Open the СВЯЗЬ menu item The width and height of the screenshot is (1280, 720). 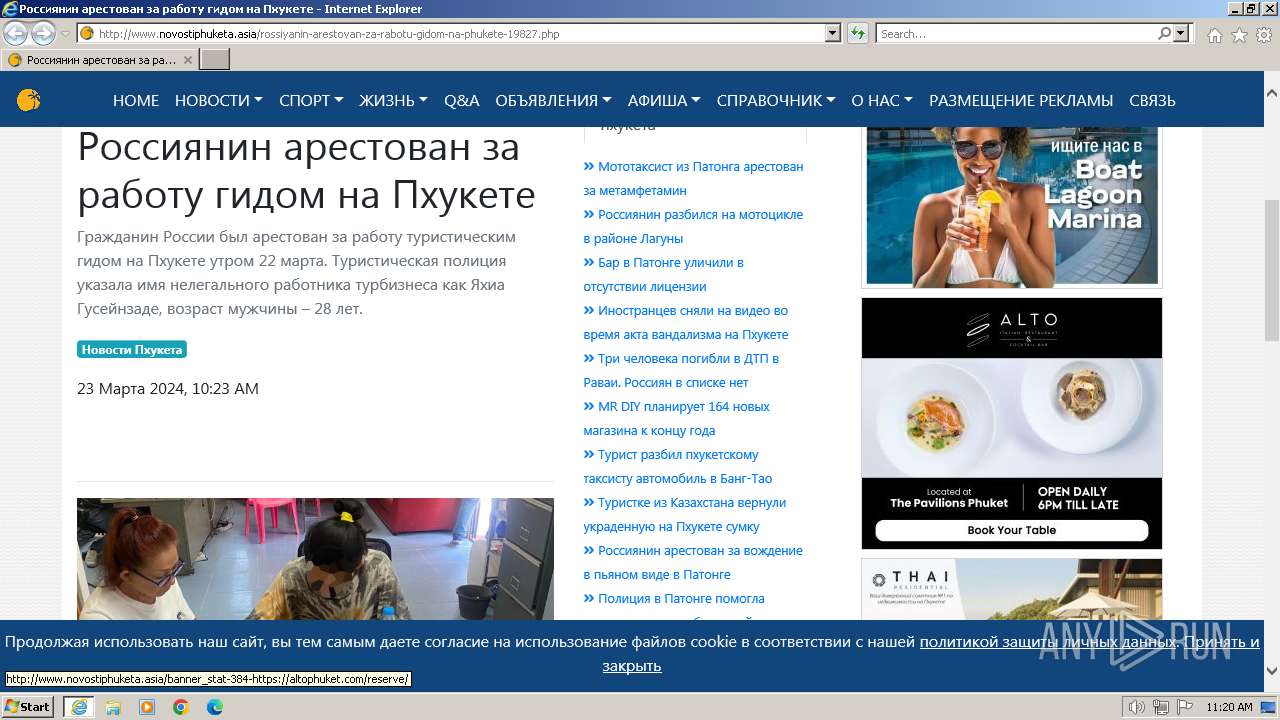pos(1152,100)
